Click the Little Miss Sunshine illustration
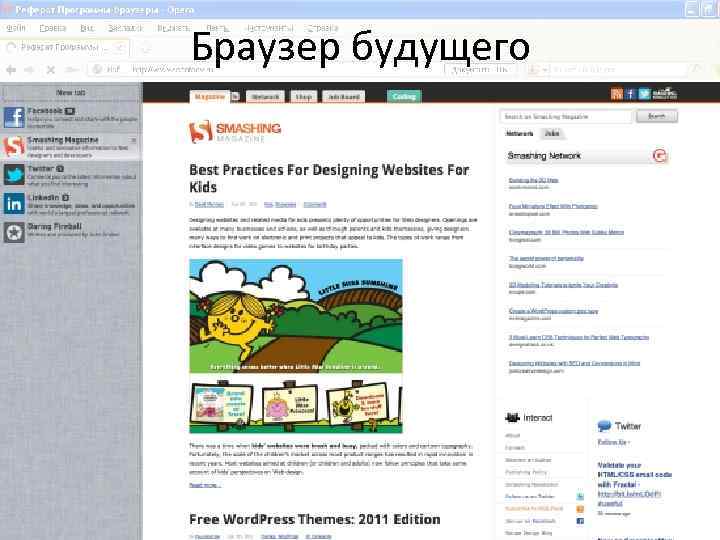 point(296,316)
